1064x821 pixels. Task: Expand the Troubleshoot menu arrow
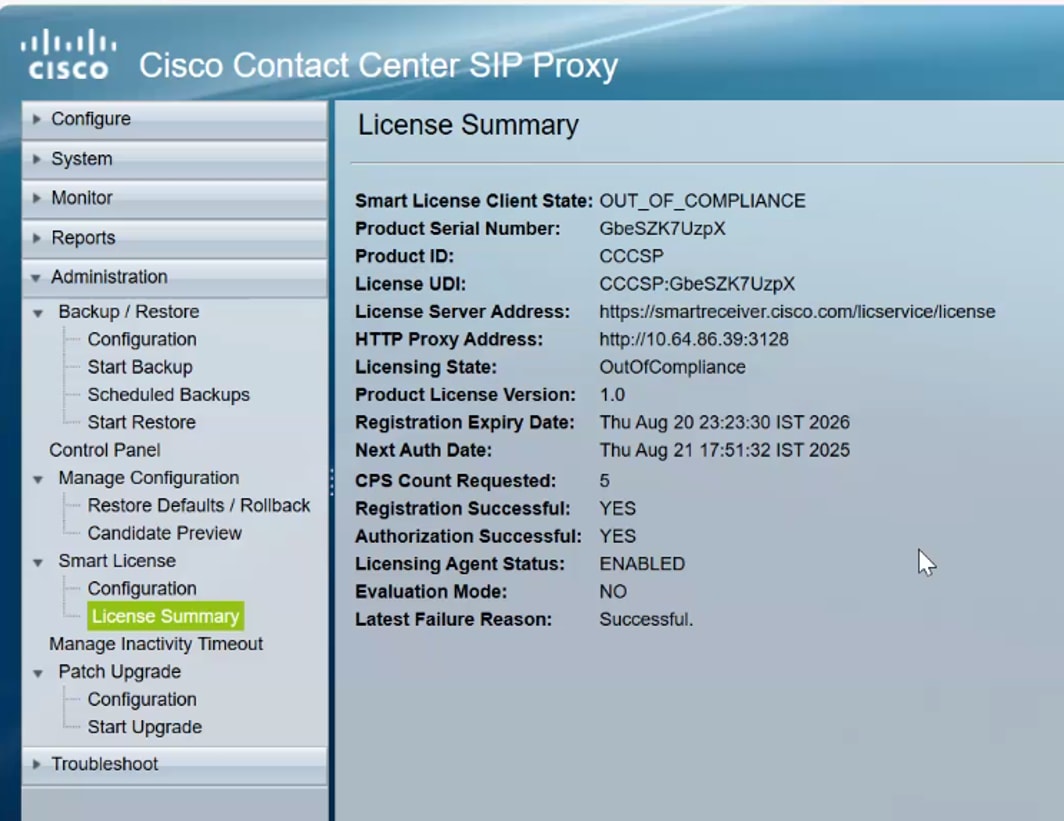(x=37, y=764)
